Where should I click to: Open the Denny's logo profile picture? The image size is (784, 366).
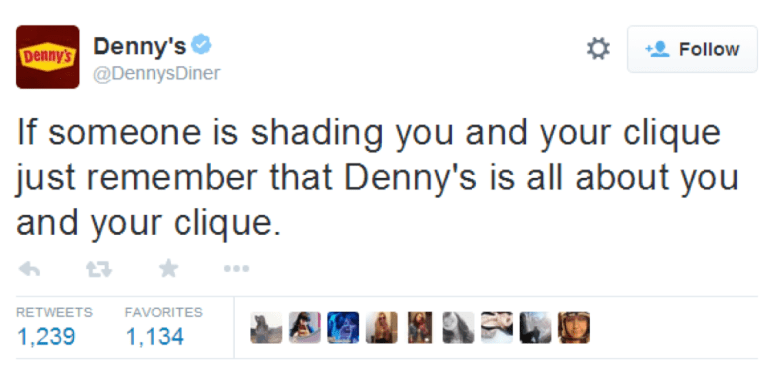pos(48,56)
